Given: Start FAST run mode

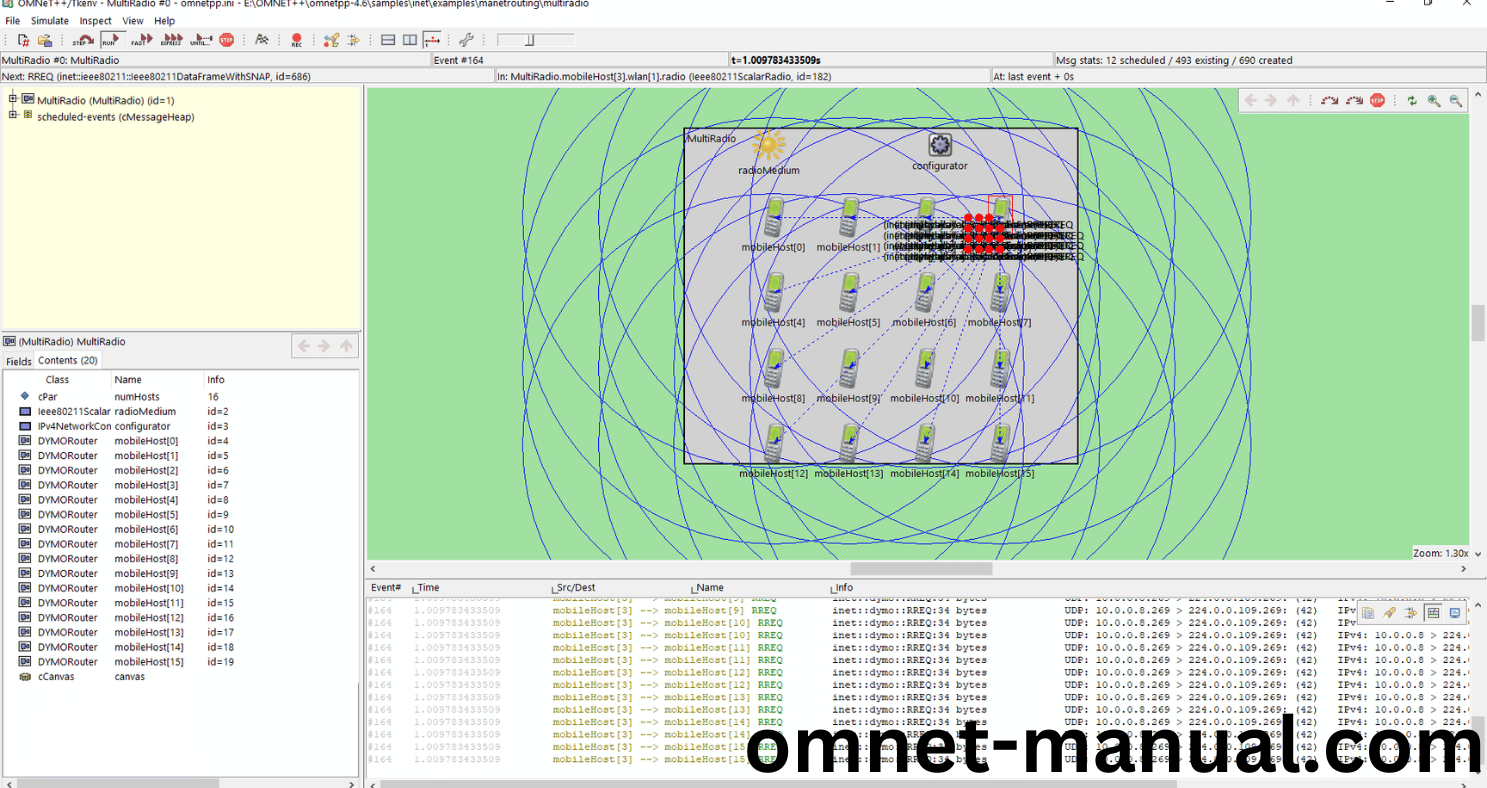Looking at the screenshot, I should pos(141,40).
